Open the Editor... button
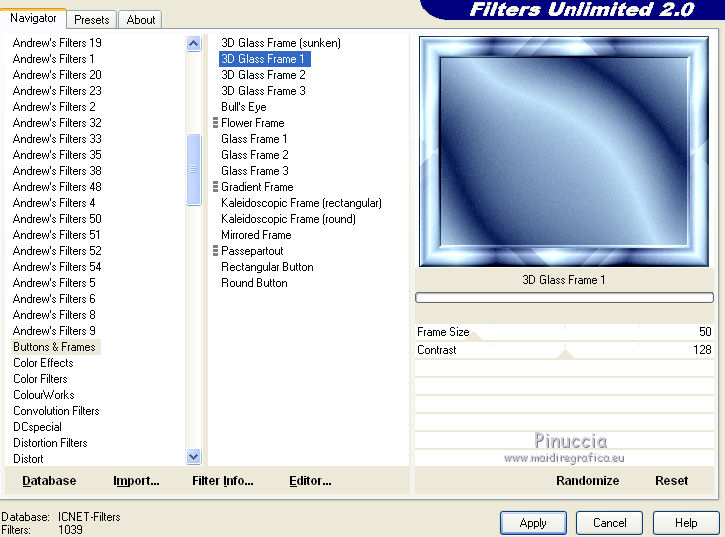 pyautogui.click(x=310, y=481)
